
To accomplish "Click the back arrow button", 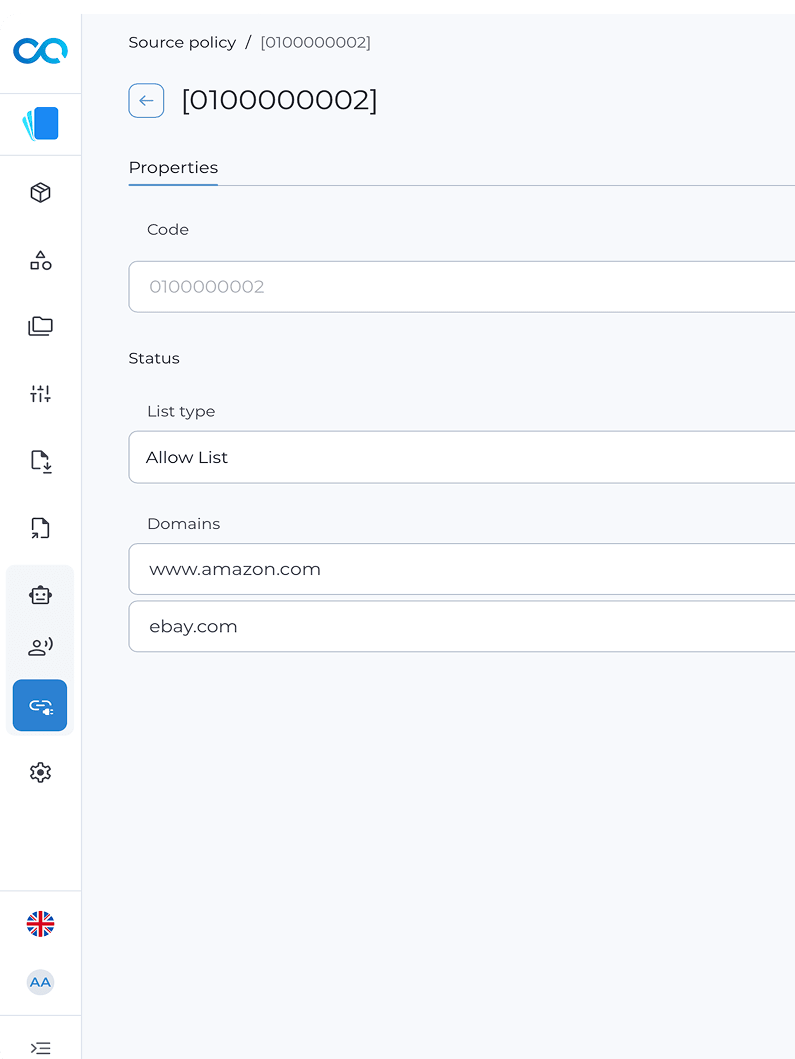I will pos(146,101).
